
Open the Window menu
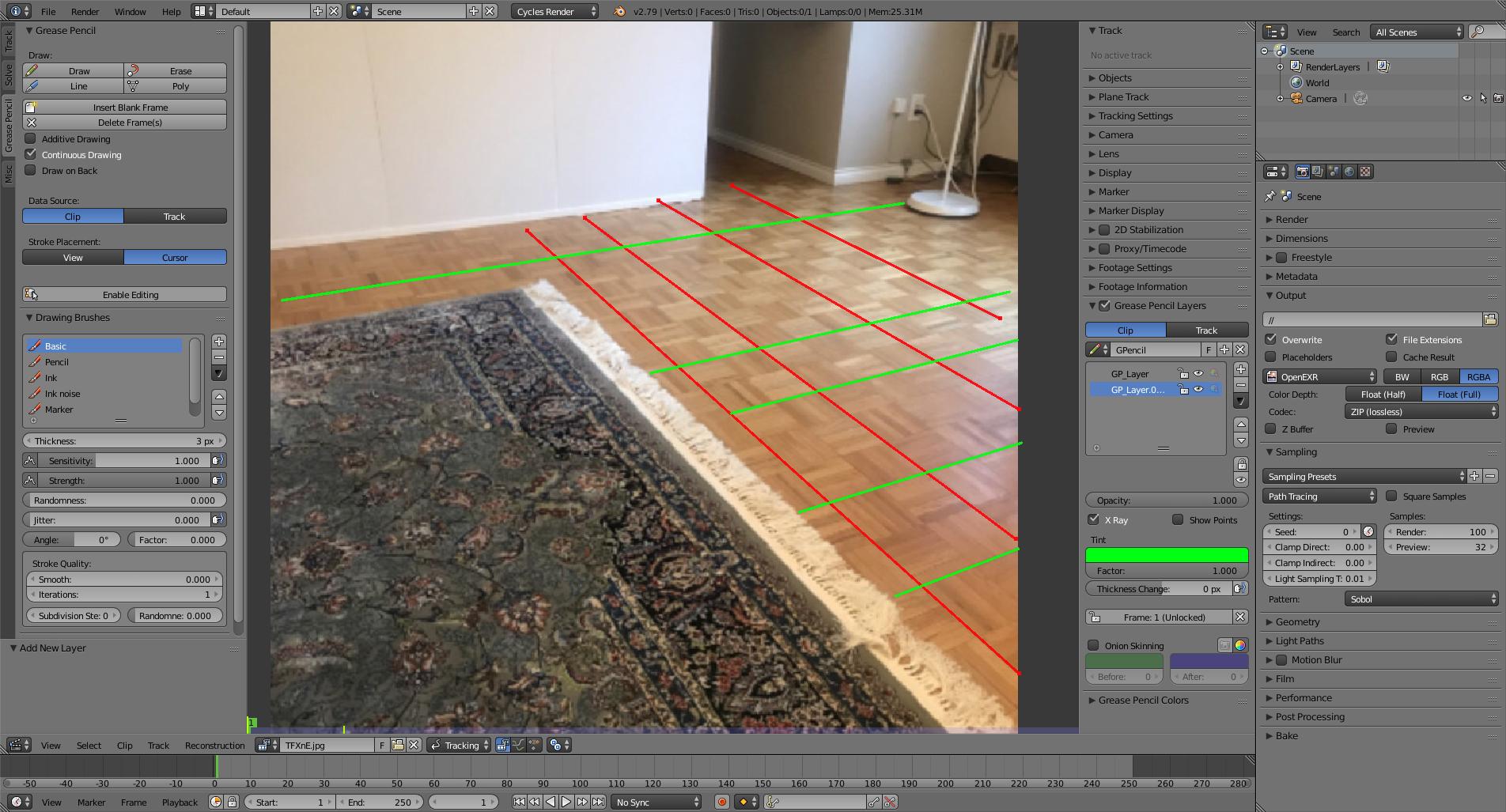pyautogui.click(x=130, y=11)
